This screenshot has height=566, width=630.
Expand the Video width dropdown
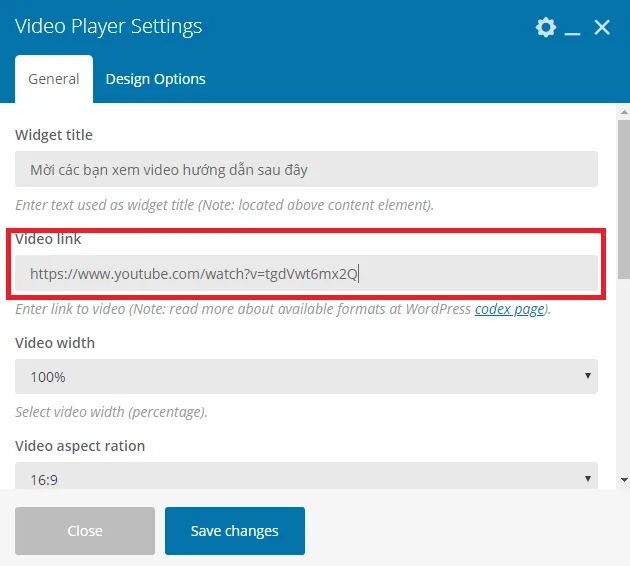pos(306,376)
